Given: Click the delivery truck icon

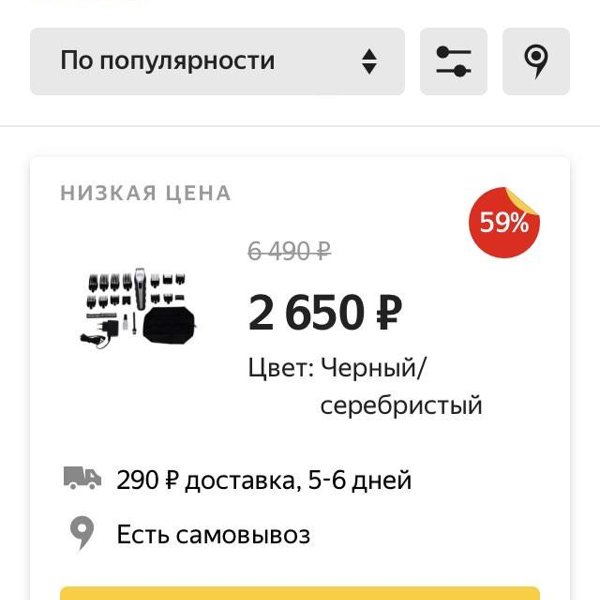Looking at the screenshot, I should [82, 478].
